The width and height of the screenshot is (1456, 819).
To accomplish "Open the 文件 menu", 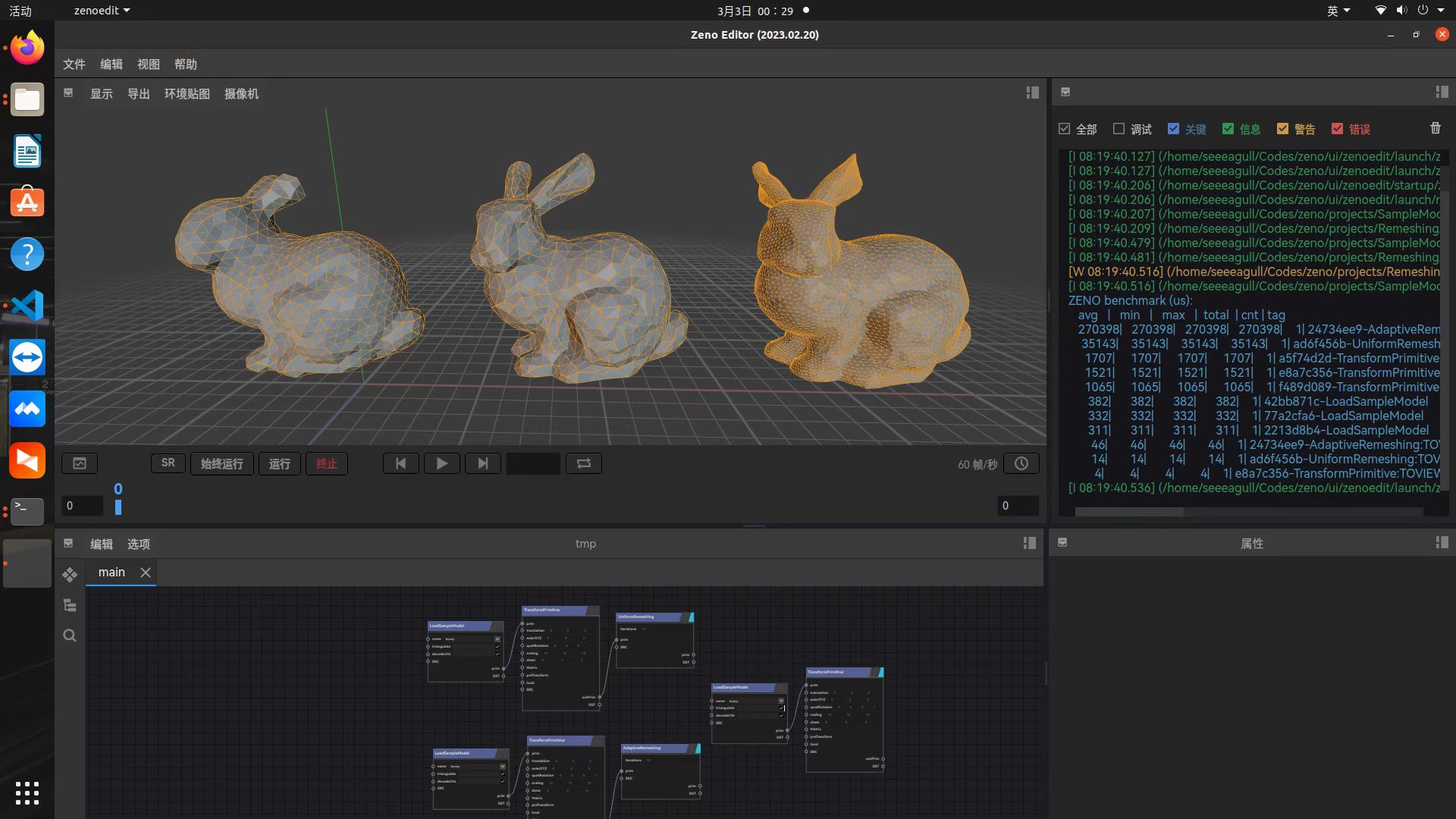I will pos(74,64).
